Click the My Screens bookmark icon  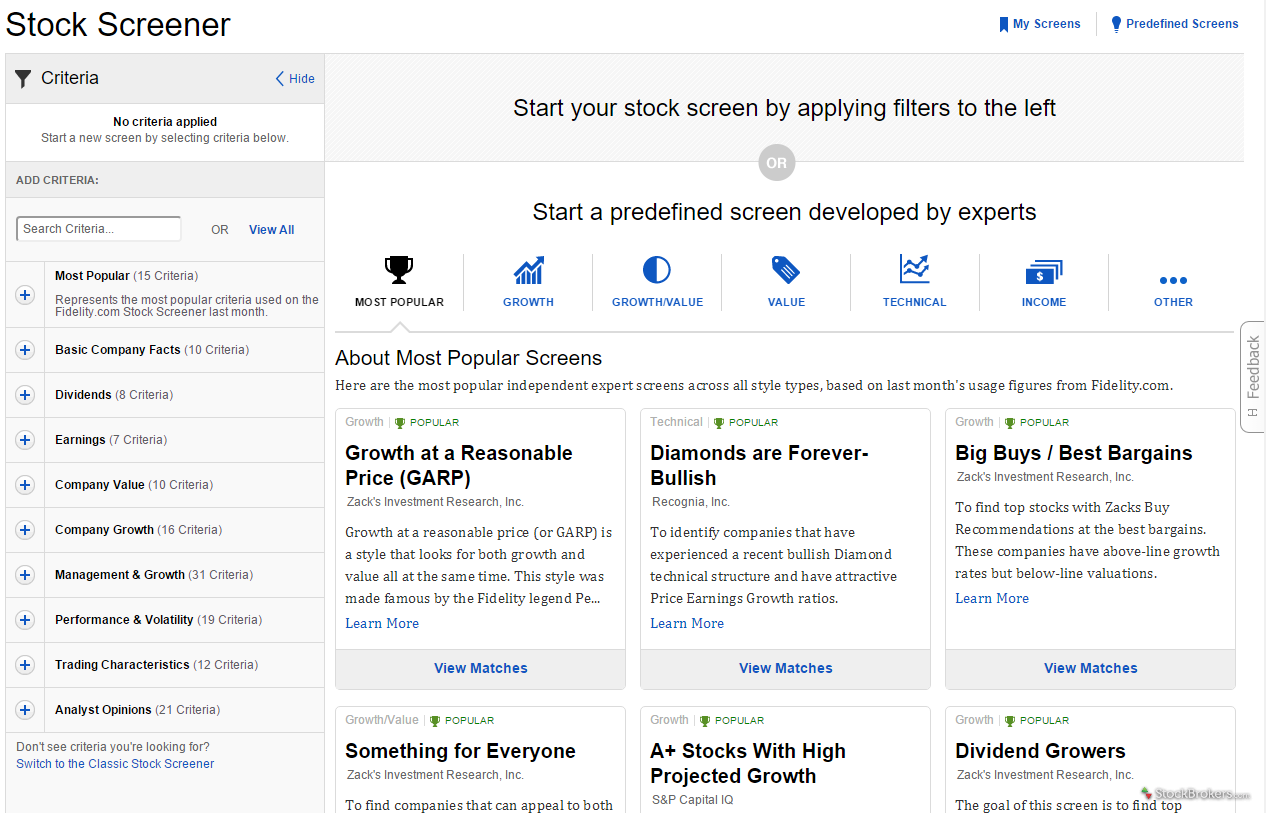(x=1004, y=24)
